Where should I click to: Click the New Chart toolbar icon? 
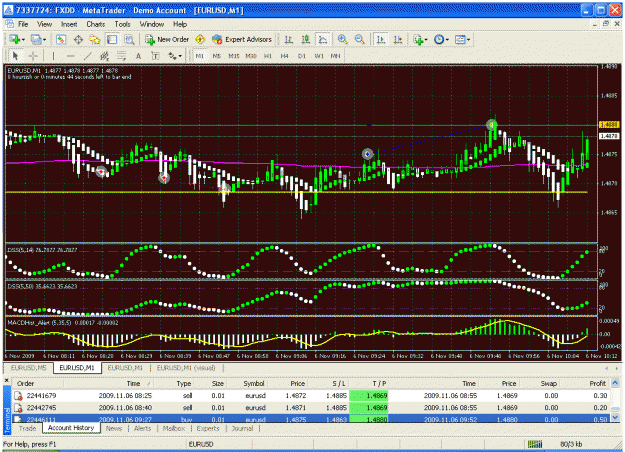point(17,39)
